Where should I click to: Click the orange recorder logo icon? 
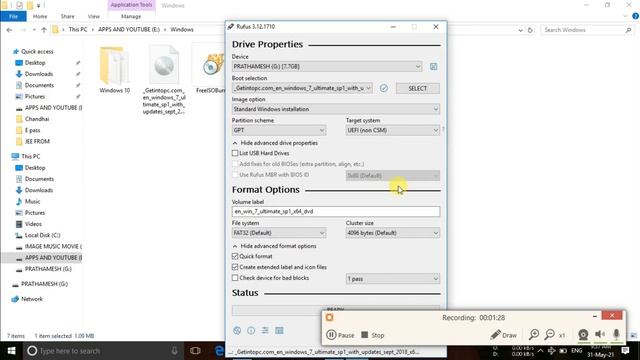(x=329, y=317)
